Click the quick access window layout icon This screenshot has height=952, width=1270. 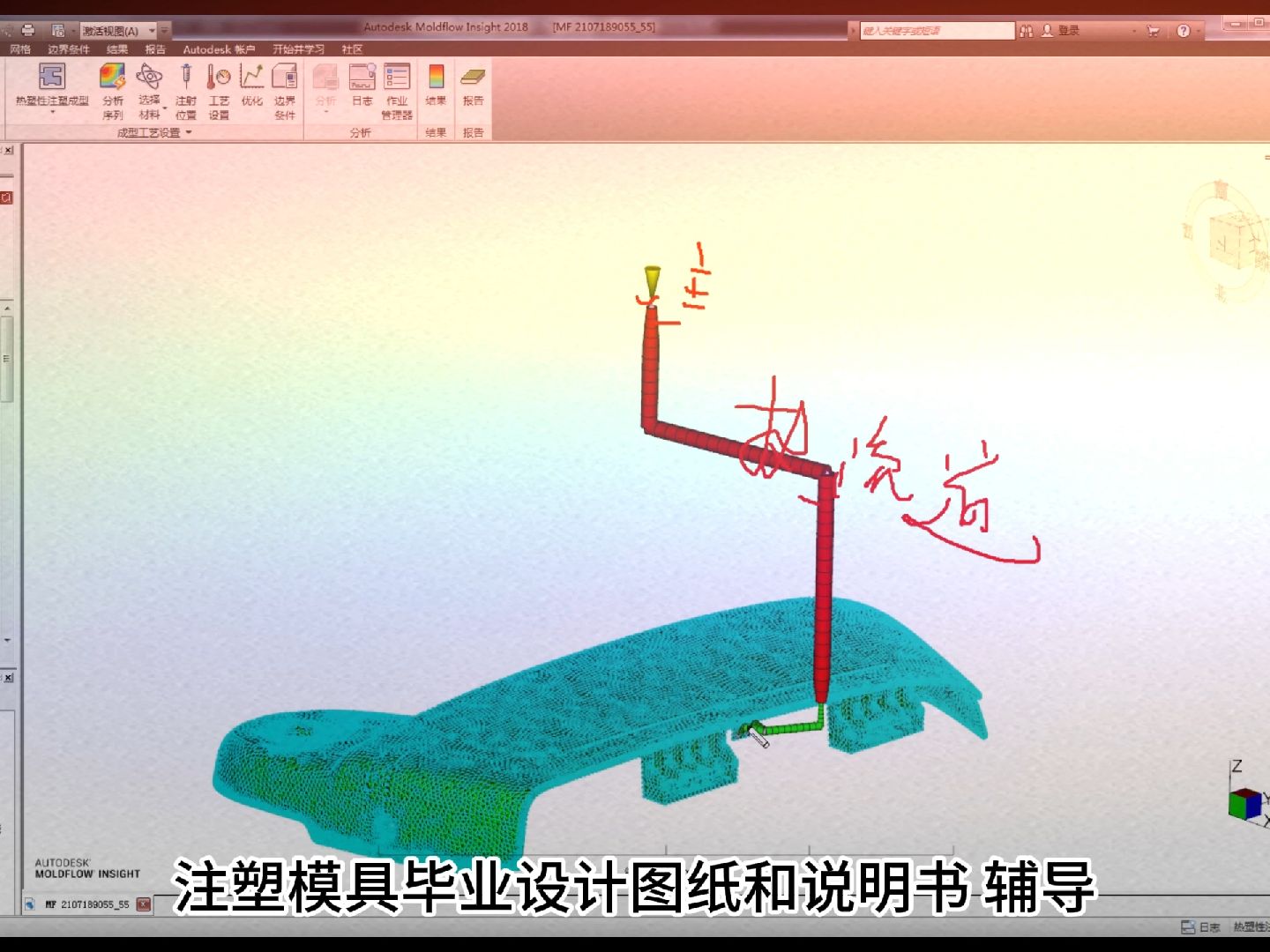coord(57,30)
